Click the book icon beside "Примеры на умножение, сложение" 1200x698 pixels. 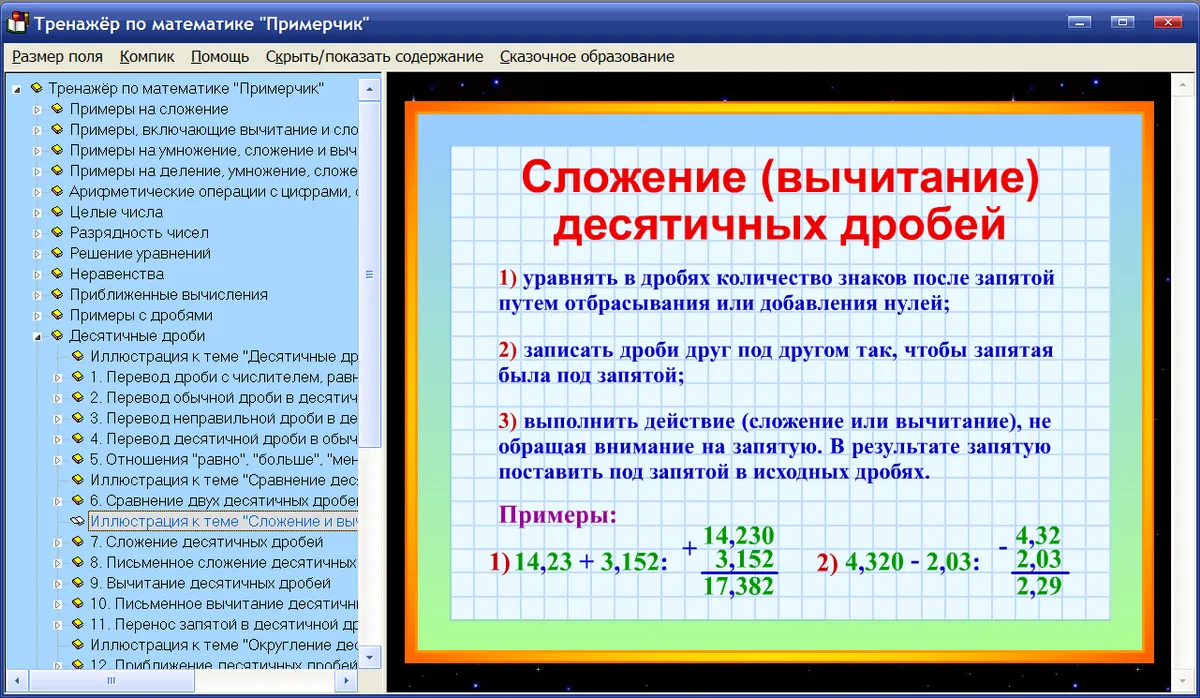point(56,150)
